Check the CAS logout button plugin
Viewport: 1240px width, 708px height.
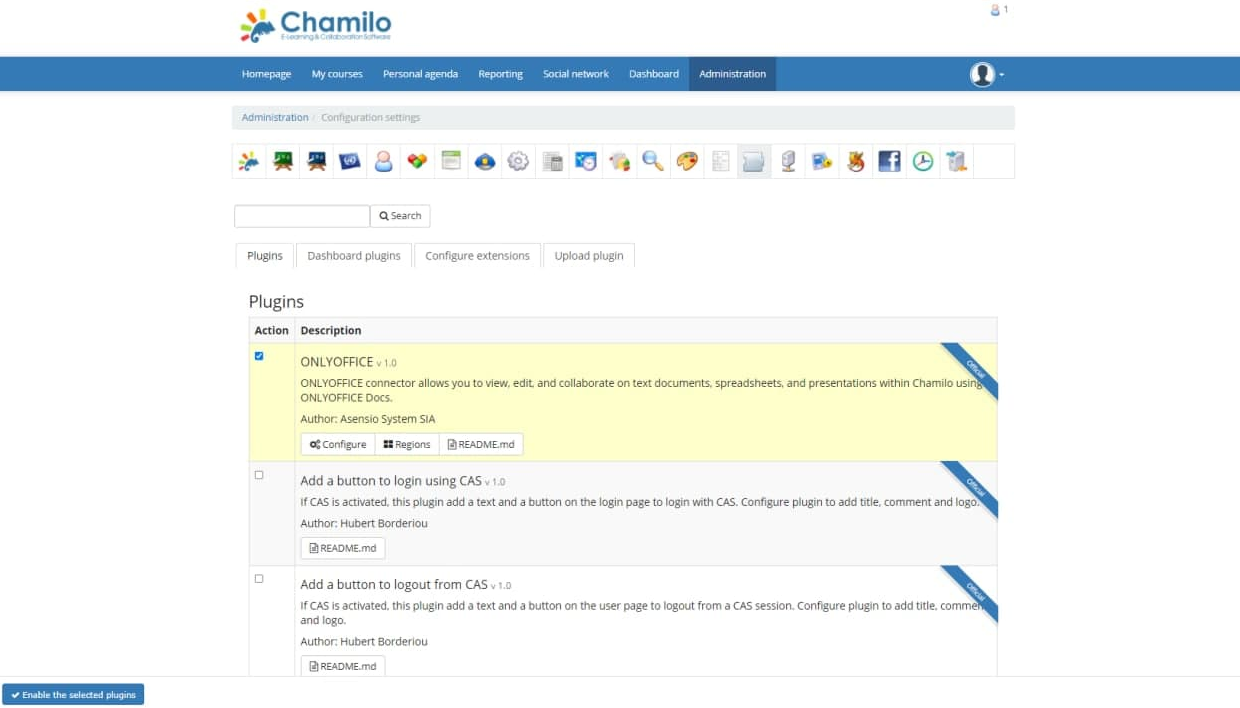coord(259,578)
